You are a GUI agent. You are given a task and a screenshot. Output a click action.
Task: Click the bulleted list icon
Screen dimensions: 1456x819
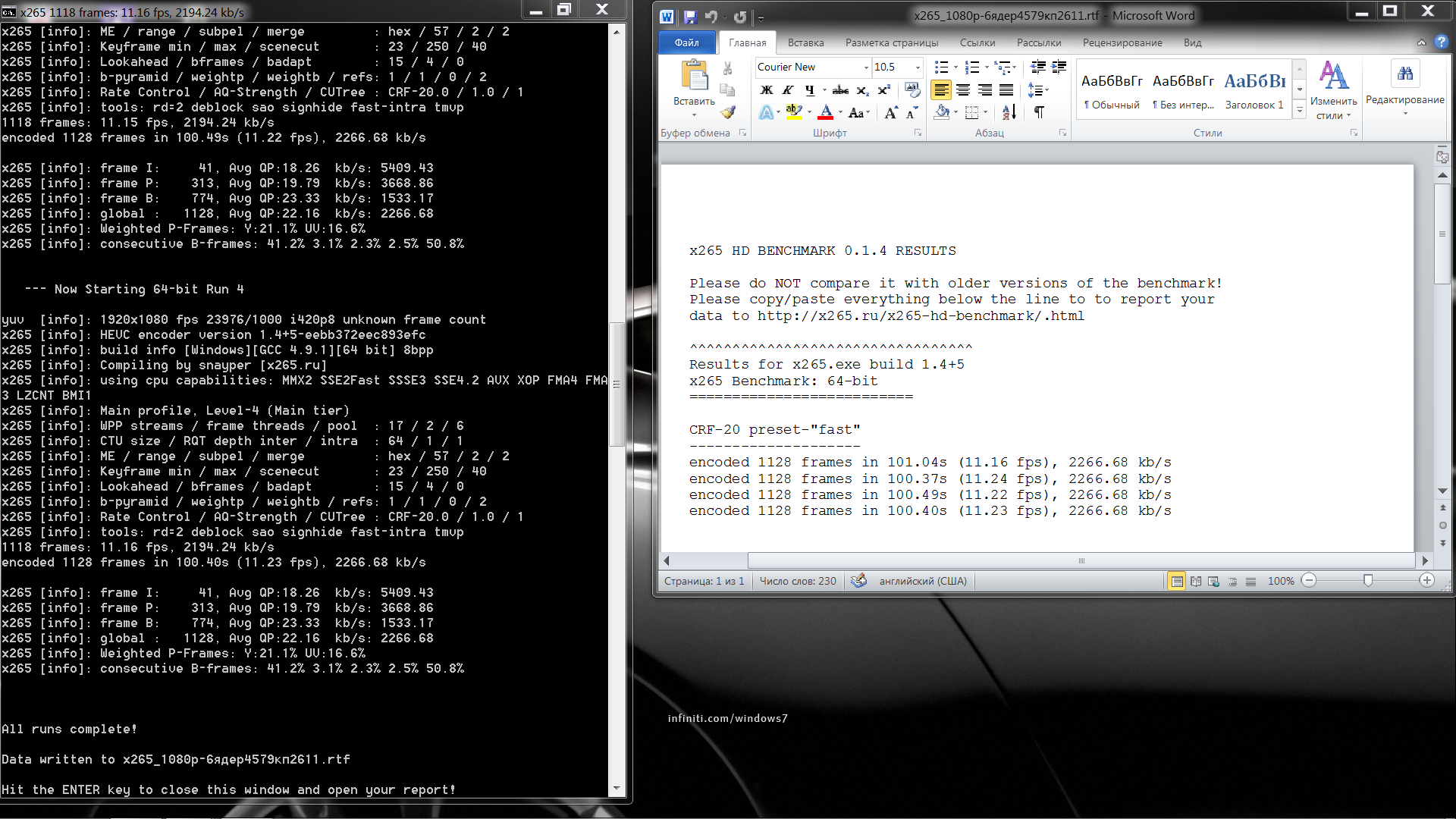coord(941,67)
